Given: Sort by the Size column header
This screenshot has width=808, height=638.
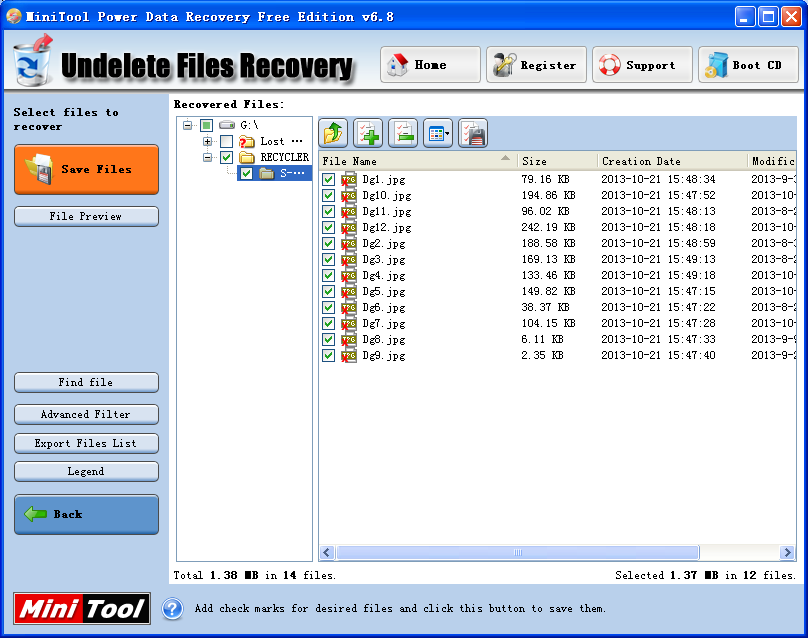Looking at the screenshot, I should click(558, 161).
